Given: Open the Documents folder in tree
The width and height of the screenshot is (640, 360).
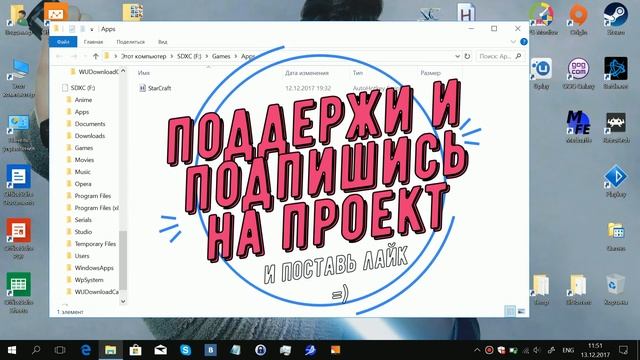Looking at the screenshot, I should pos(90,124).
